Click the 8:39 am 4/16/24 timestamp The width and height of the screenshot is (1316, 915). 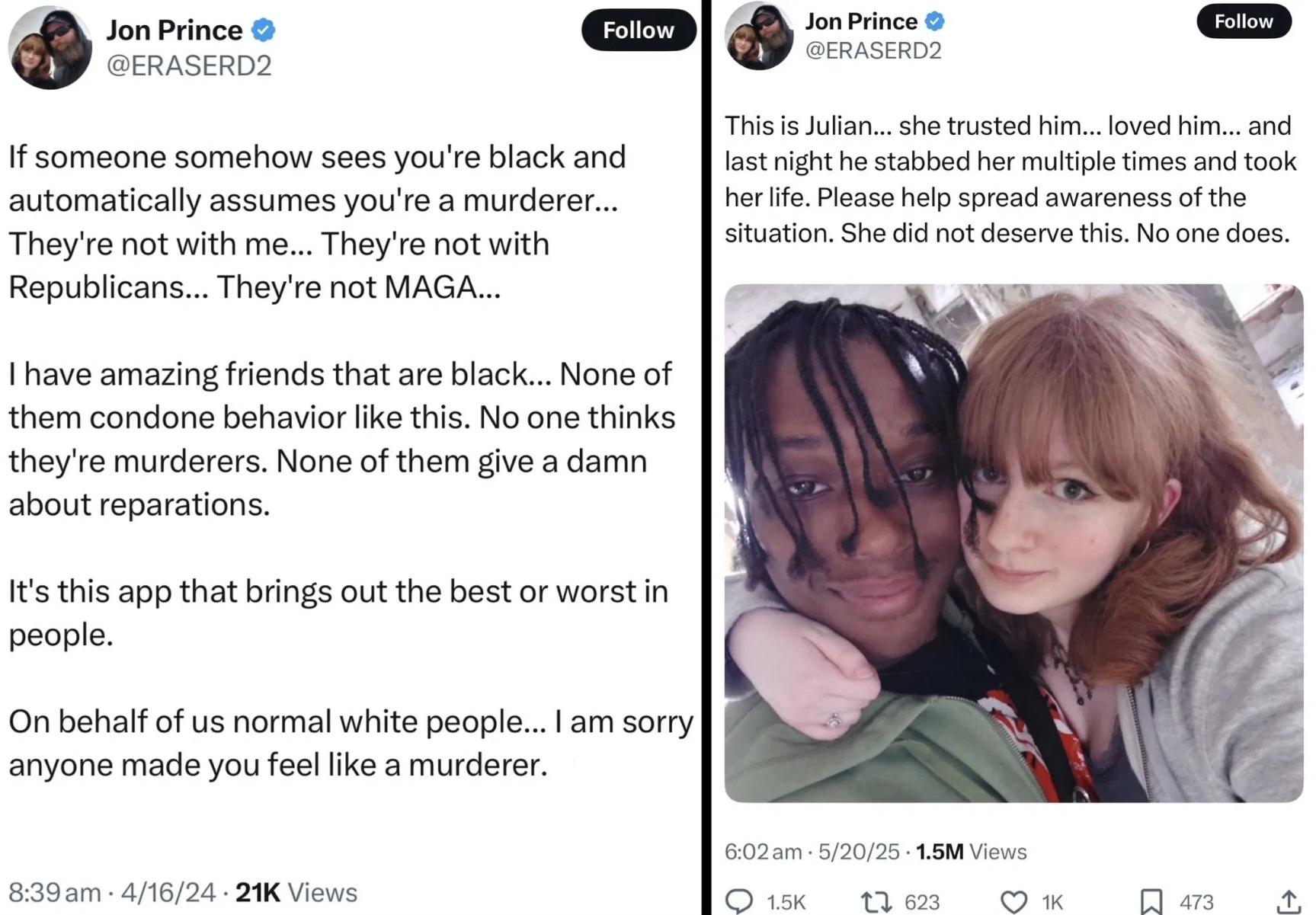112,892
